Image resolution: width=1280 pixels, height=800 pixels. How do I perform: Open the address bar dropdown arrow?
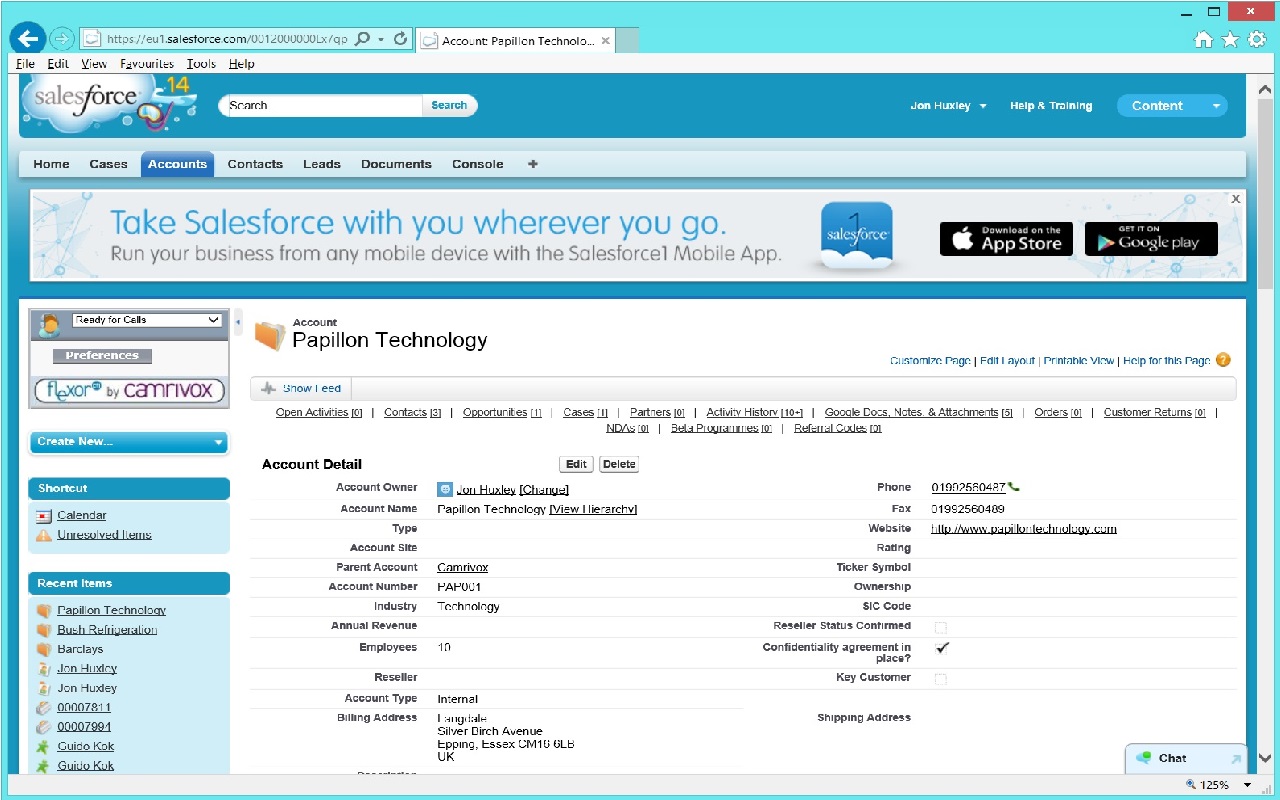381,39
